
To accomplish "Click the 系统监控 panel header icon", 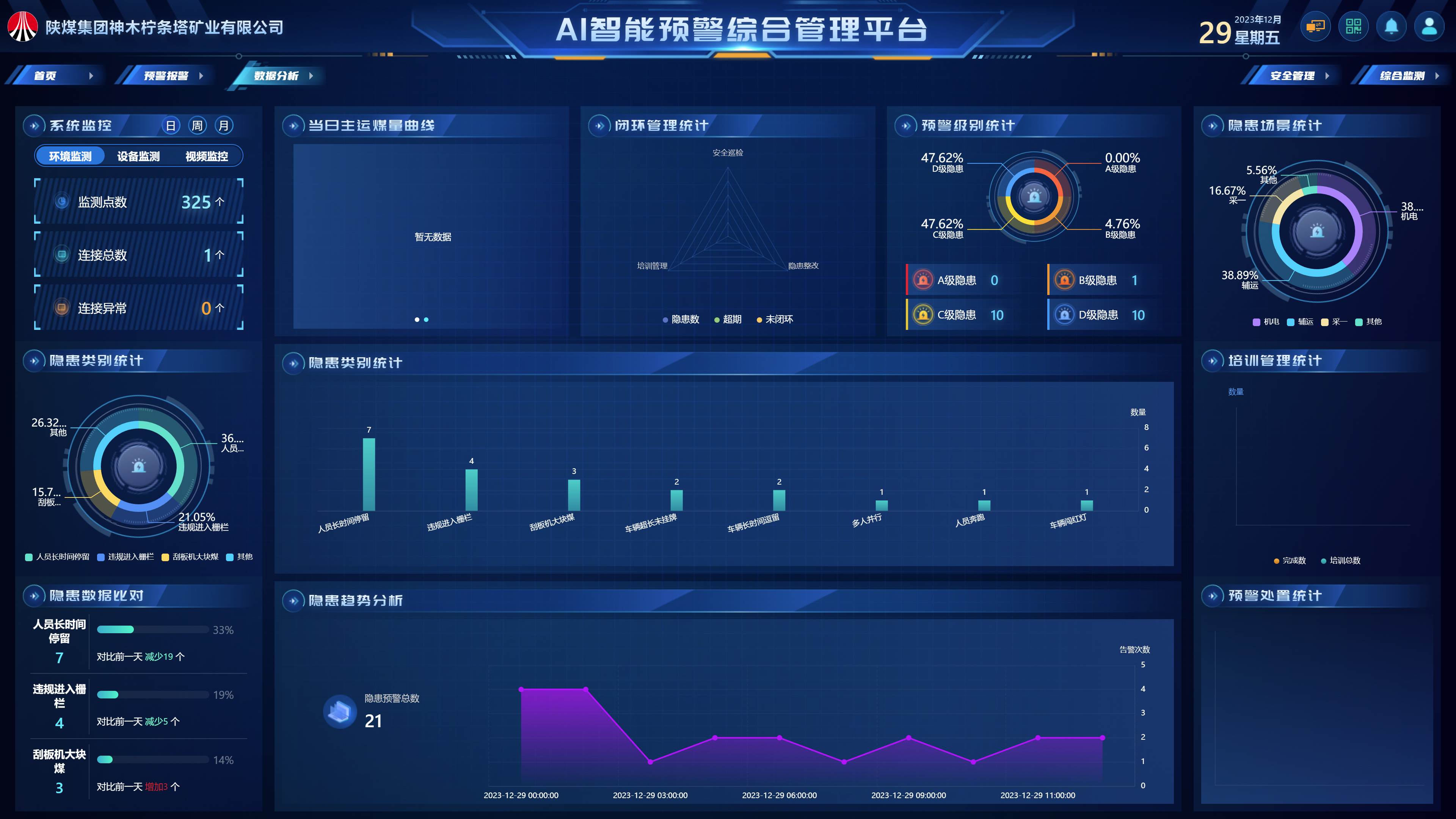I will coord(34,126).
